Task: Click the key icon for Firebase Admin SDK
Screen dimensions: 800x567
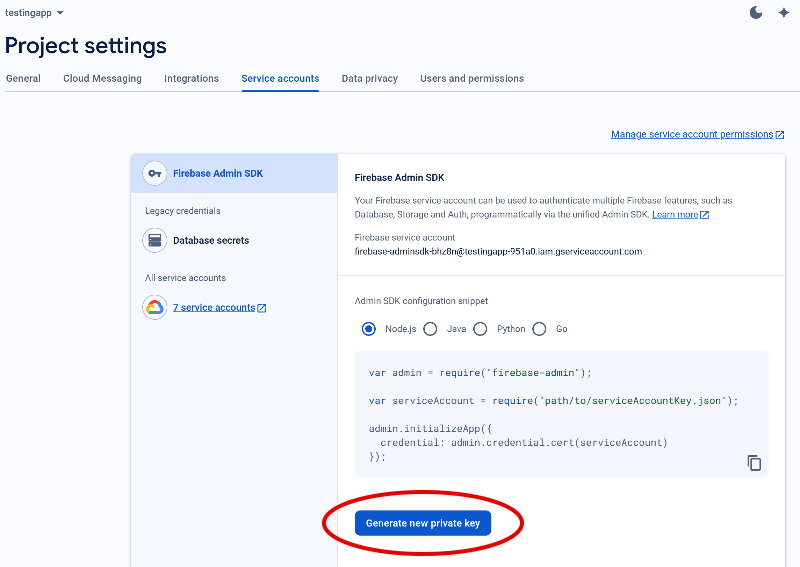Action: pyautogui.click(x=155, y=174)
